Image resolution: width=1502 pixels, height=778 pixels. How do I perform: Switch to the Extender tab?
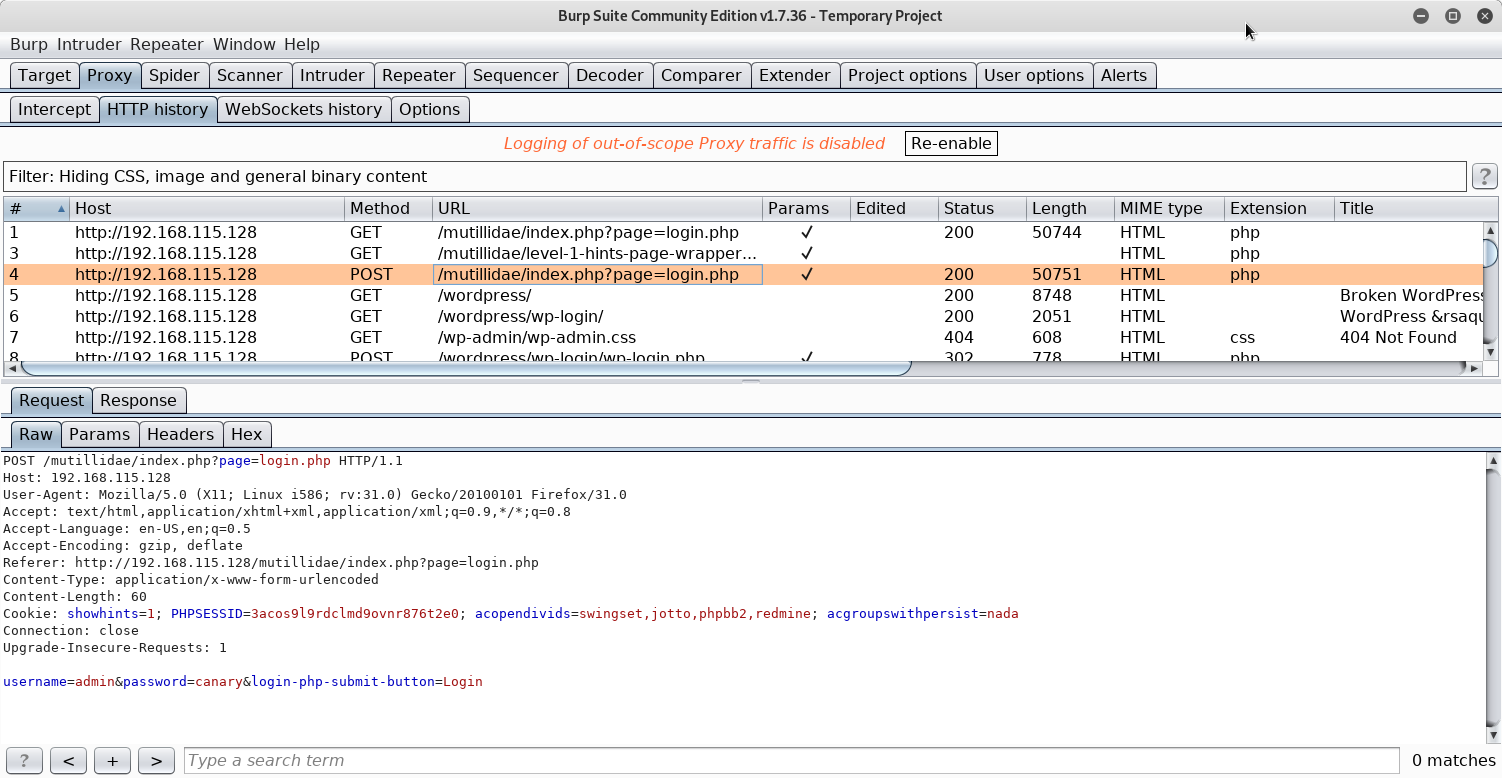pyautogui.click(x=795, y=76)
